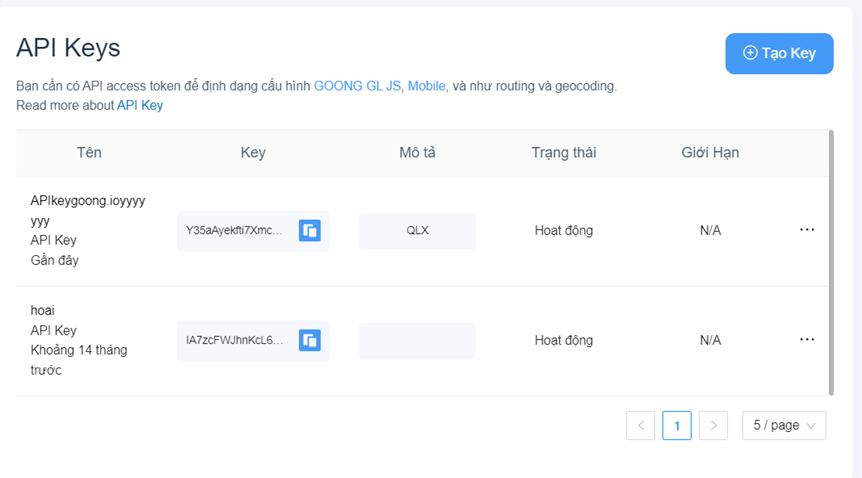Copy the APIkeygoong key to clipboard
Viewport: 862px width, 478px height.
(x=310, y=230)
